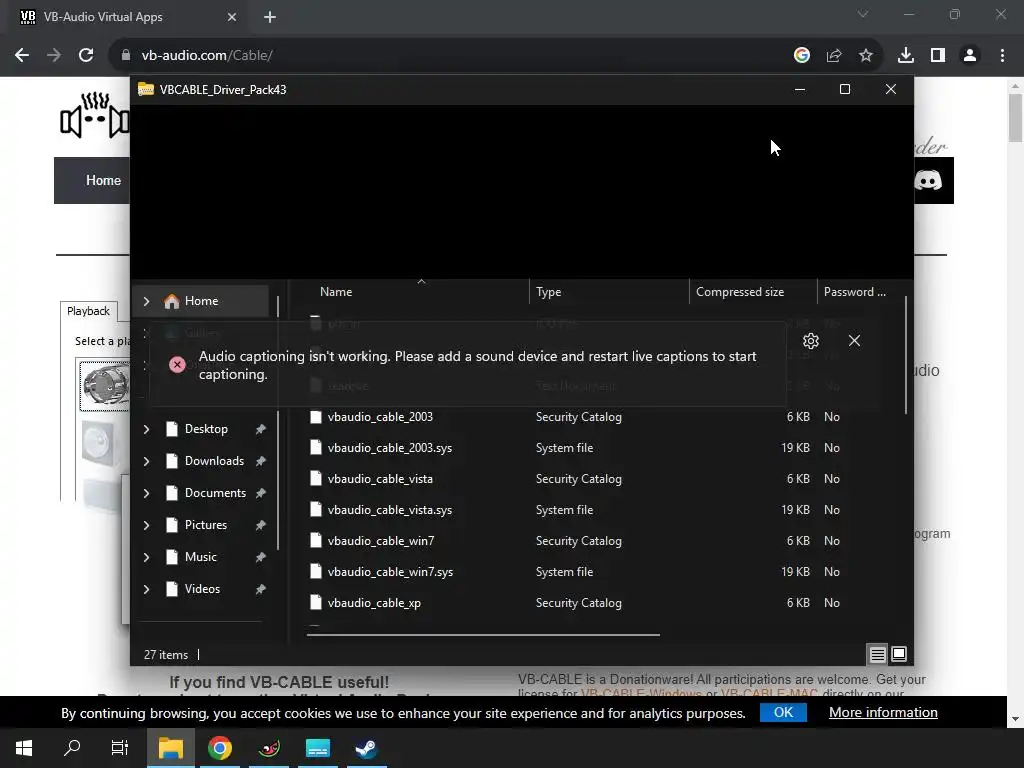This screenshot has height=768, width=1024.
Task: Unpin Desktop from quick access
Action: (x=261, y=429)
